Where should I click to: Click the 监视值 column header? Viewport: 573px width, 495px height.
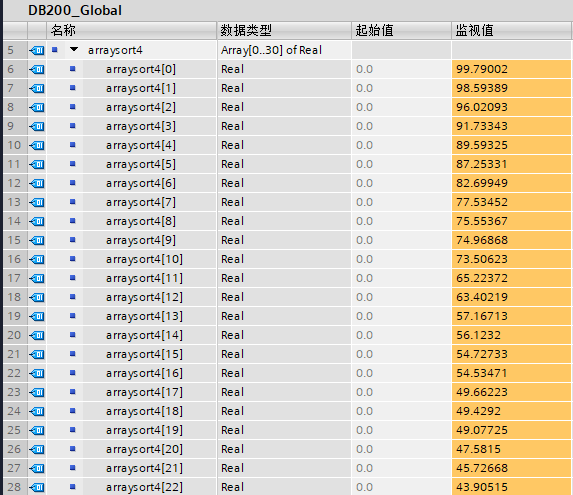(x=511, y=30)
